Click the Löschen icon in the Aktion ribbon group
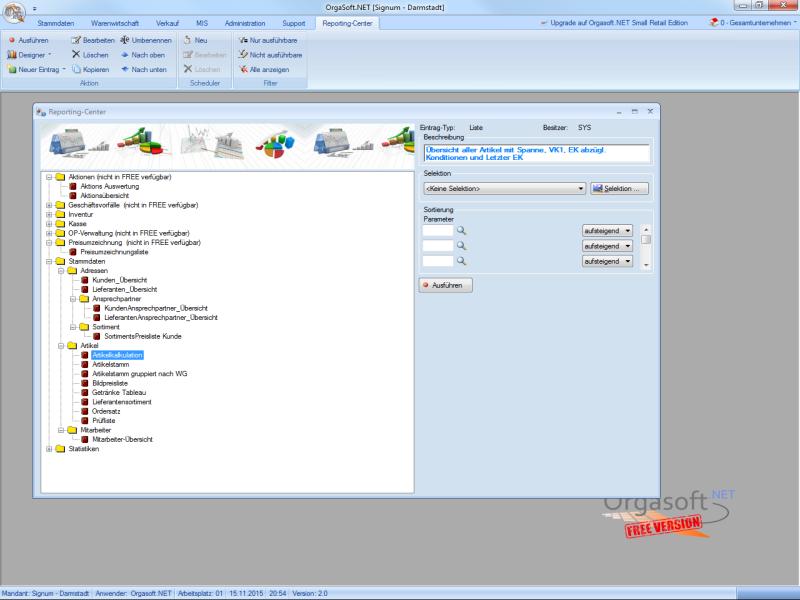Image resolution: width=800 pixels, height=600 pixels. [x=76, y=55]
